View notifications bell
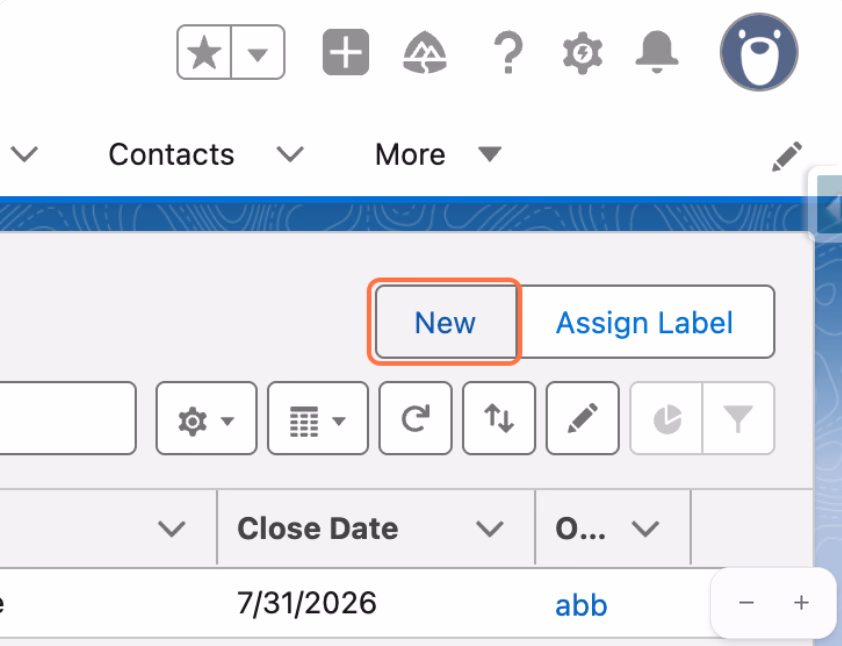 click(x=656, y=52)
